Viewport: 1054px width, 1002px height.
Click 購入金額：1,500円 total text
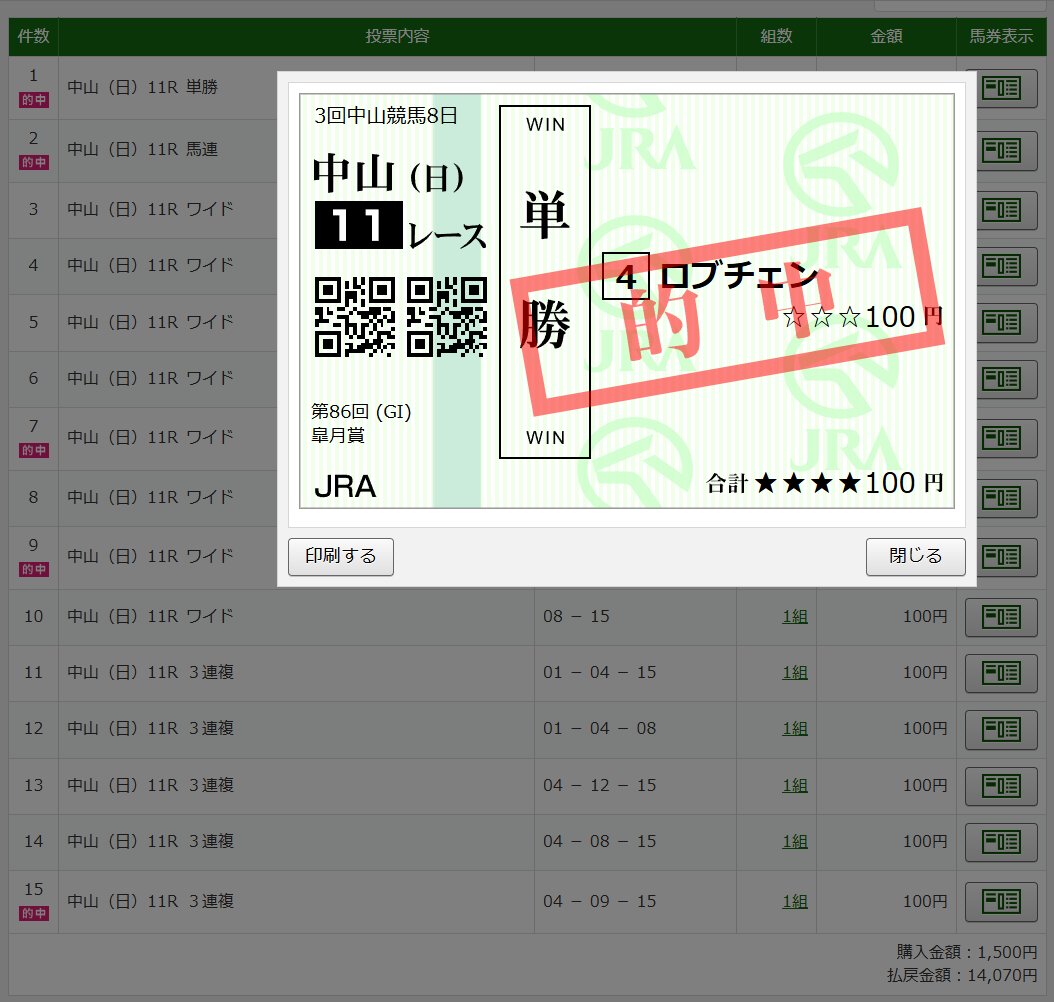pyautogui.click(x=967, y=952)
